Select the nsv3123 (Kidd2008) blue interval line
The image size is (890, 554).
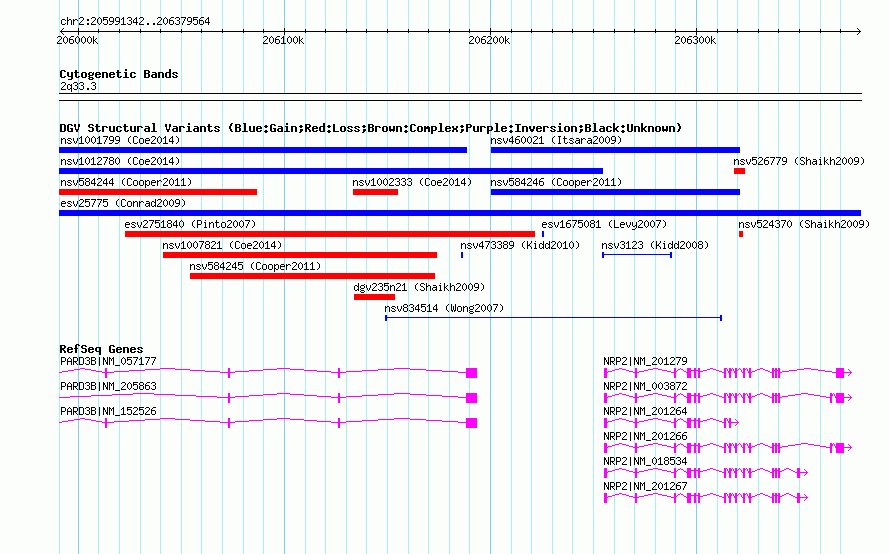point(637,255)
